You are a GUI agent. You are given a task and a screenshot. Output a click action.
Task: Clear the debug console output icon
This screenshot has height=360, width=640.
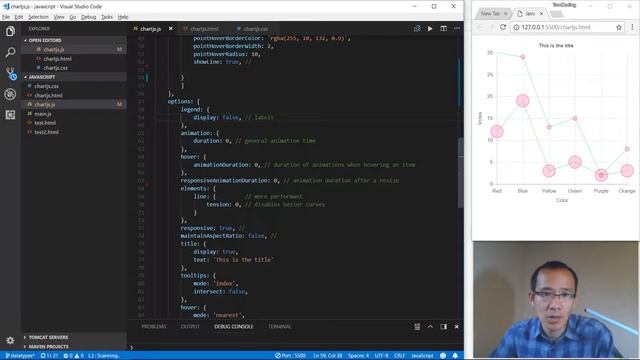point(417,327)
